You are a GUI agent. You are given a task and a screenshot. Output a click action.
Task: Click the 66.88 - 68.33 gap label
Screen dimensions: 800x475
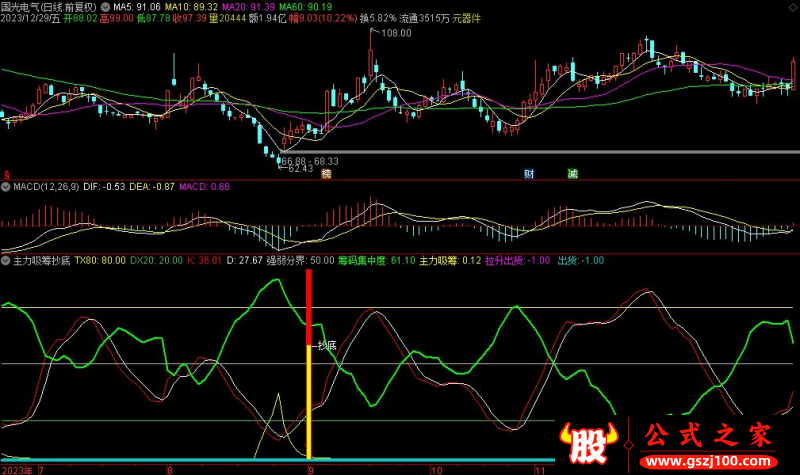coord(310,161)
